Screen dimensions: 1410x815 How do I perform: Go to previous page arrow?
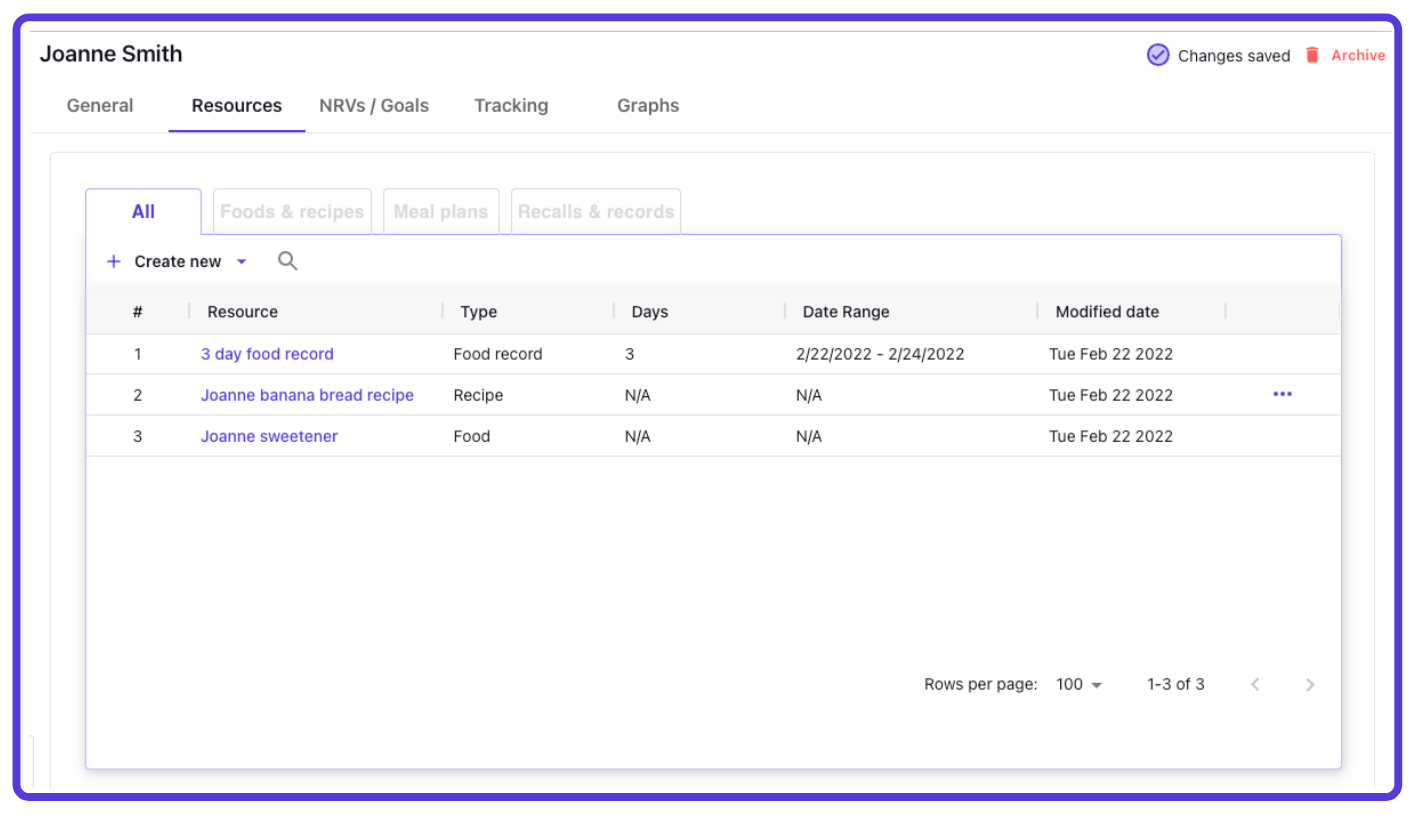[x=1256, y=685]
